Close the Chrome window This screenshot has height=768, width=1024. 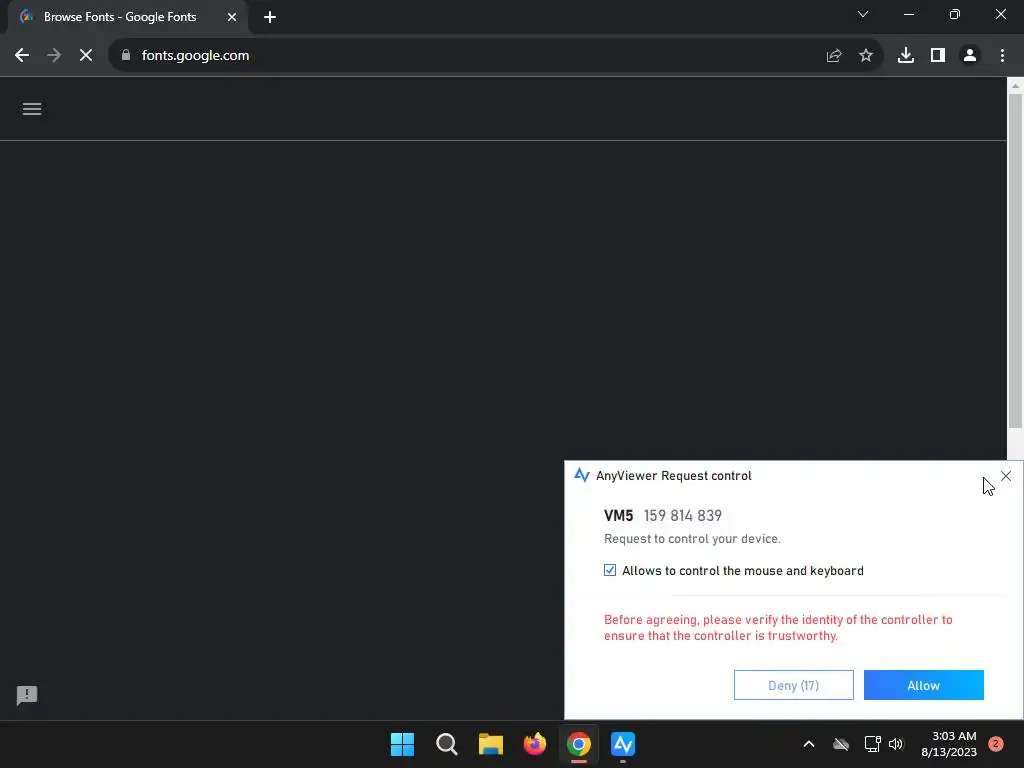[1000, 14]
